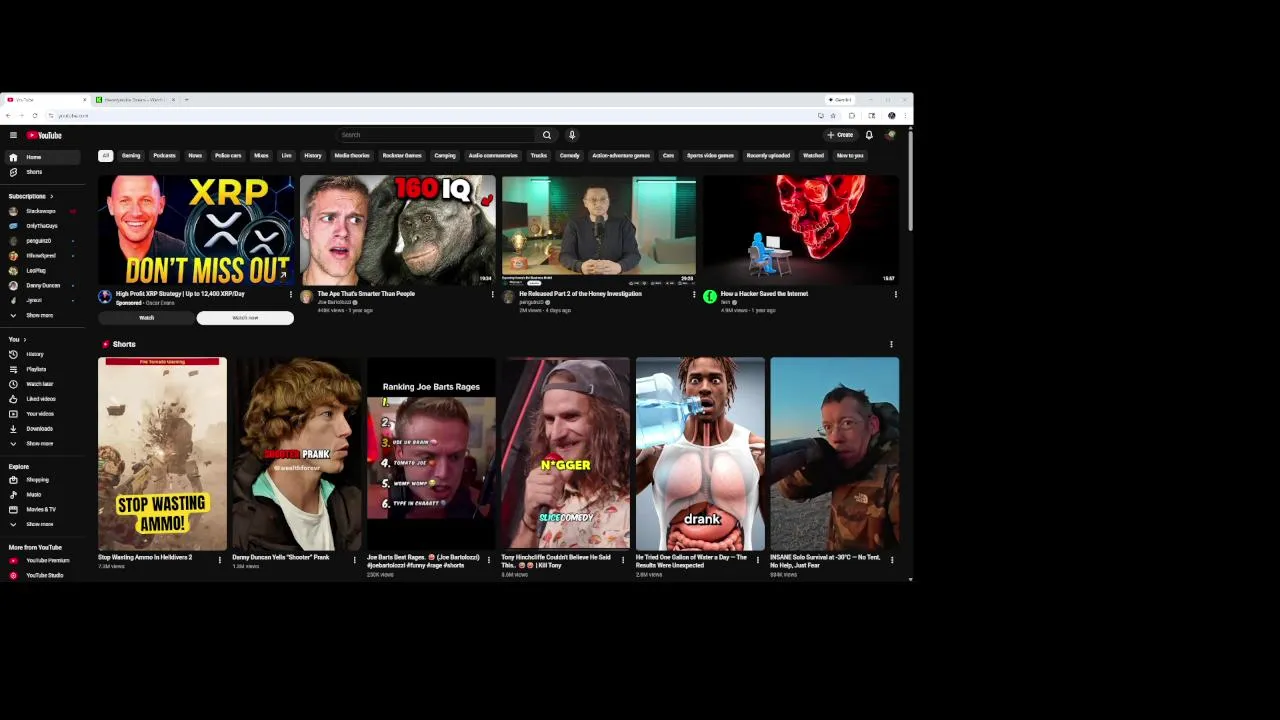Click the Create button
This screenshot has width=1280, height=720.
[840, 135]
